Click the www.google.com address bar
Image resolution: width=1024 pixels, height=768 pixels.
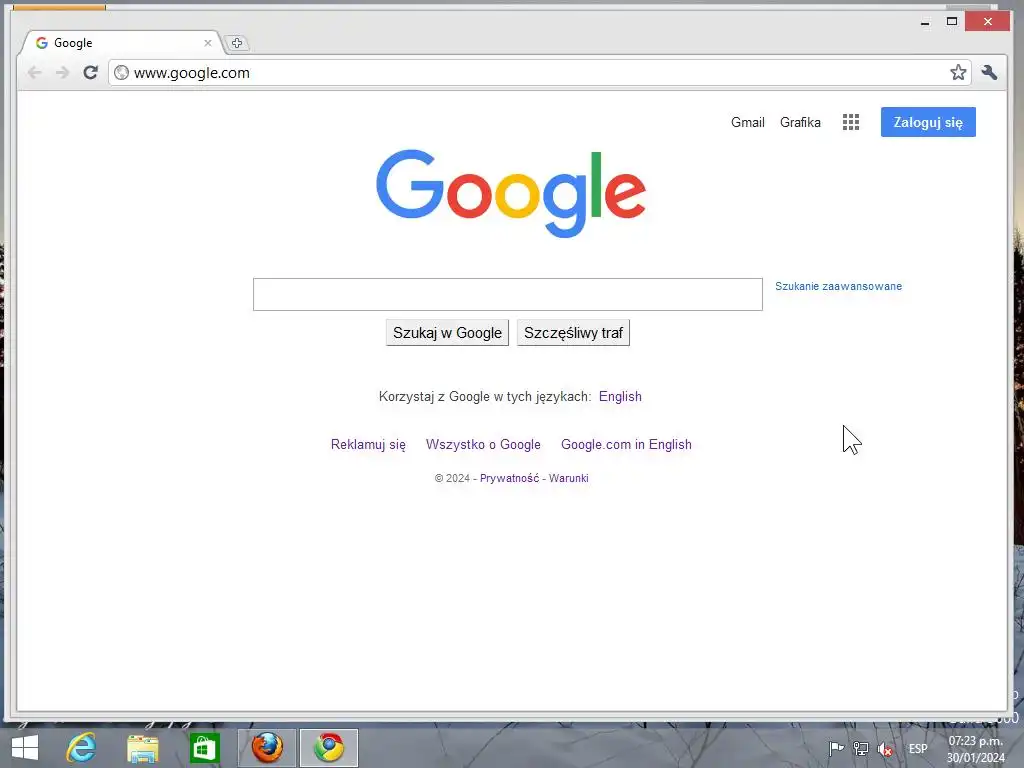pos(539,72)
